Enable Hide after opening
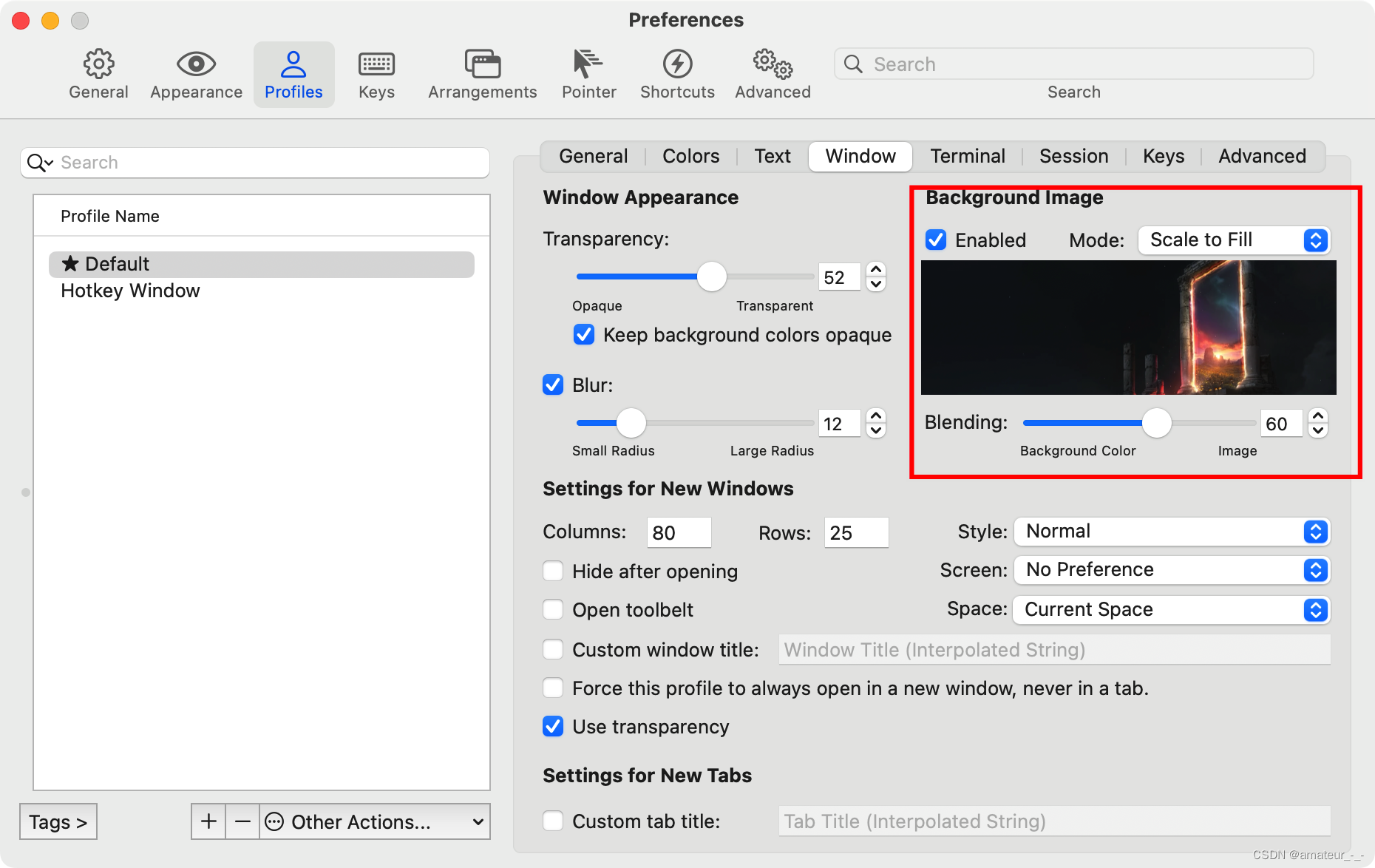The image size is (1375, 868). pyautogui.click(x=553, y=572)
